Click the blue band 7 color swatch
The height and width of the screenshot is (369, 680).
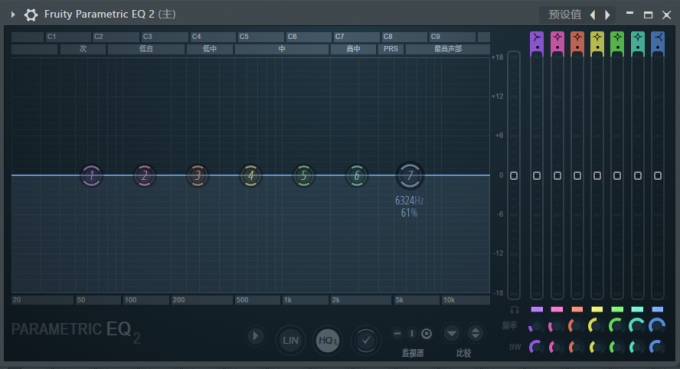coord(657,309)
